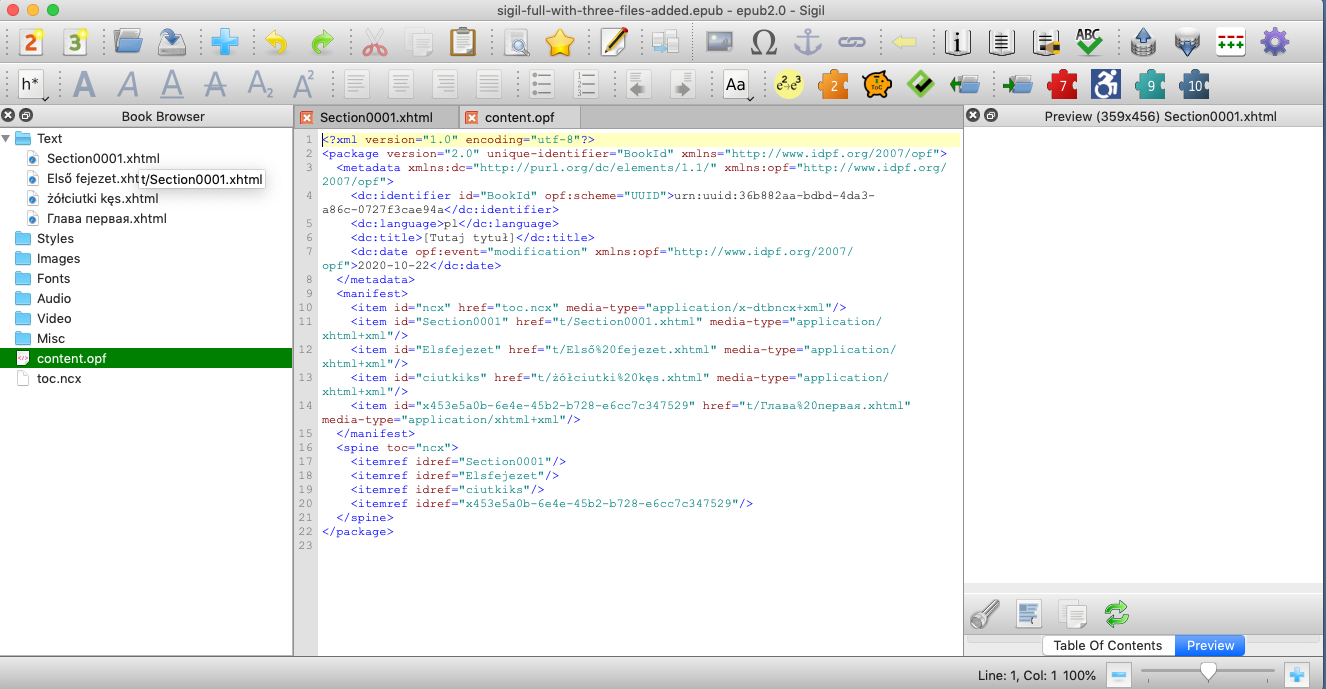Run the ToC piggy bank plugin icon
The image size is (1326, 689).
pyautogui.click(x=877, y=85)
